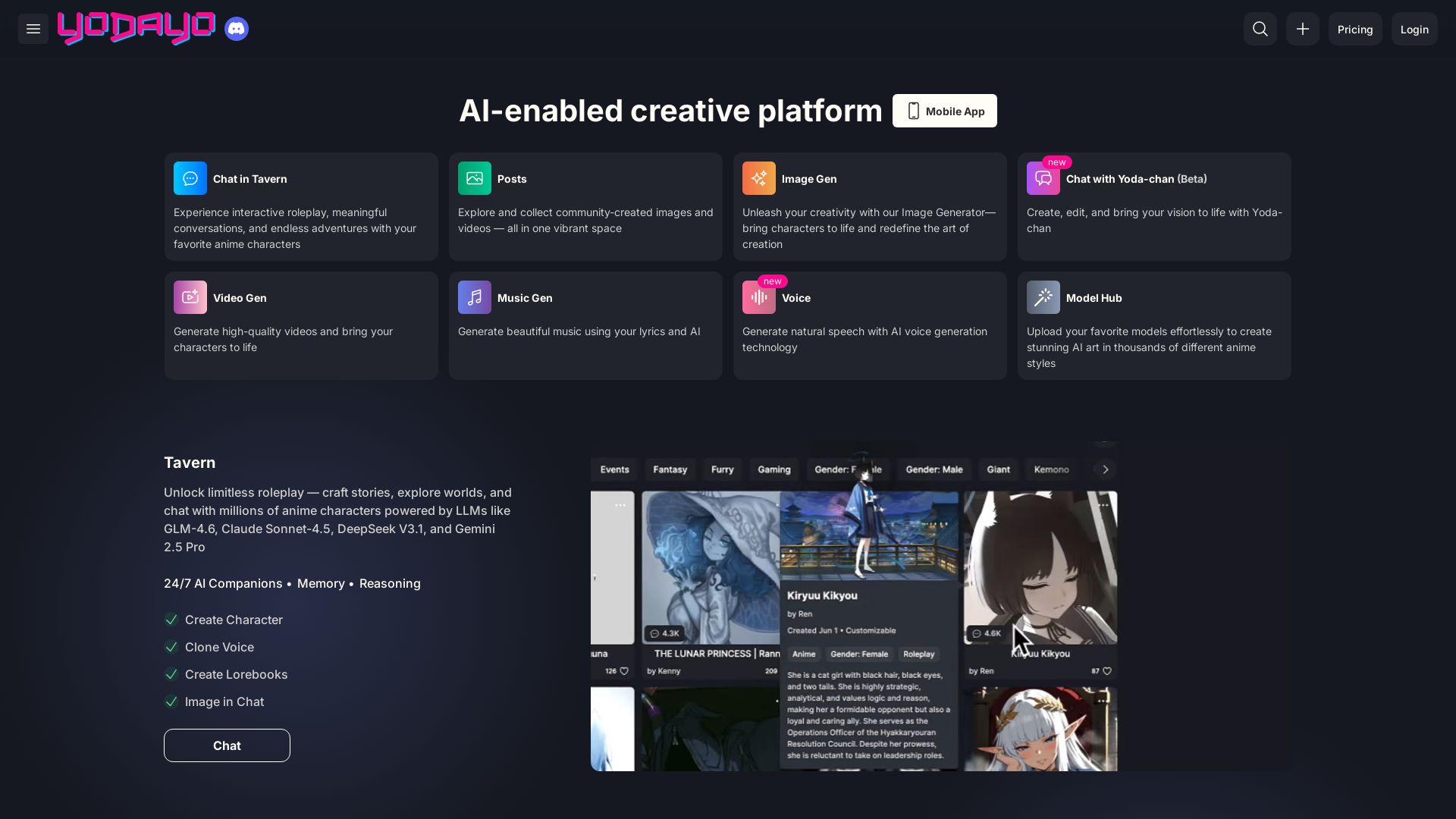Open the hamburger menu
Screen dimensions: 1456x819
[33, 29]
